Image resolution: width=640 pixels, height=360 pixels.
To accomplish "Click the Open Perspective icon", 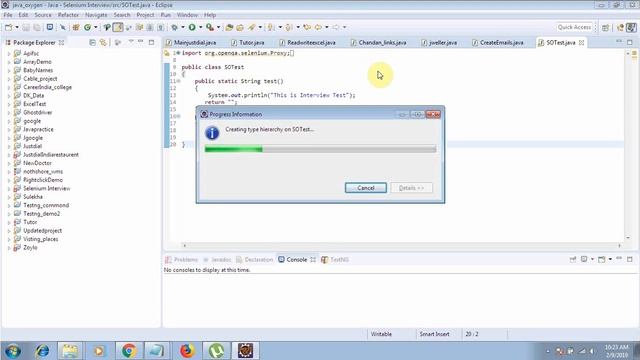I will tap(605, 27).
